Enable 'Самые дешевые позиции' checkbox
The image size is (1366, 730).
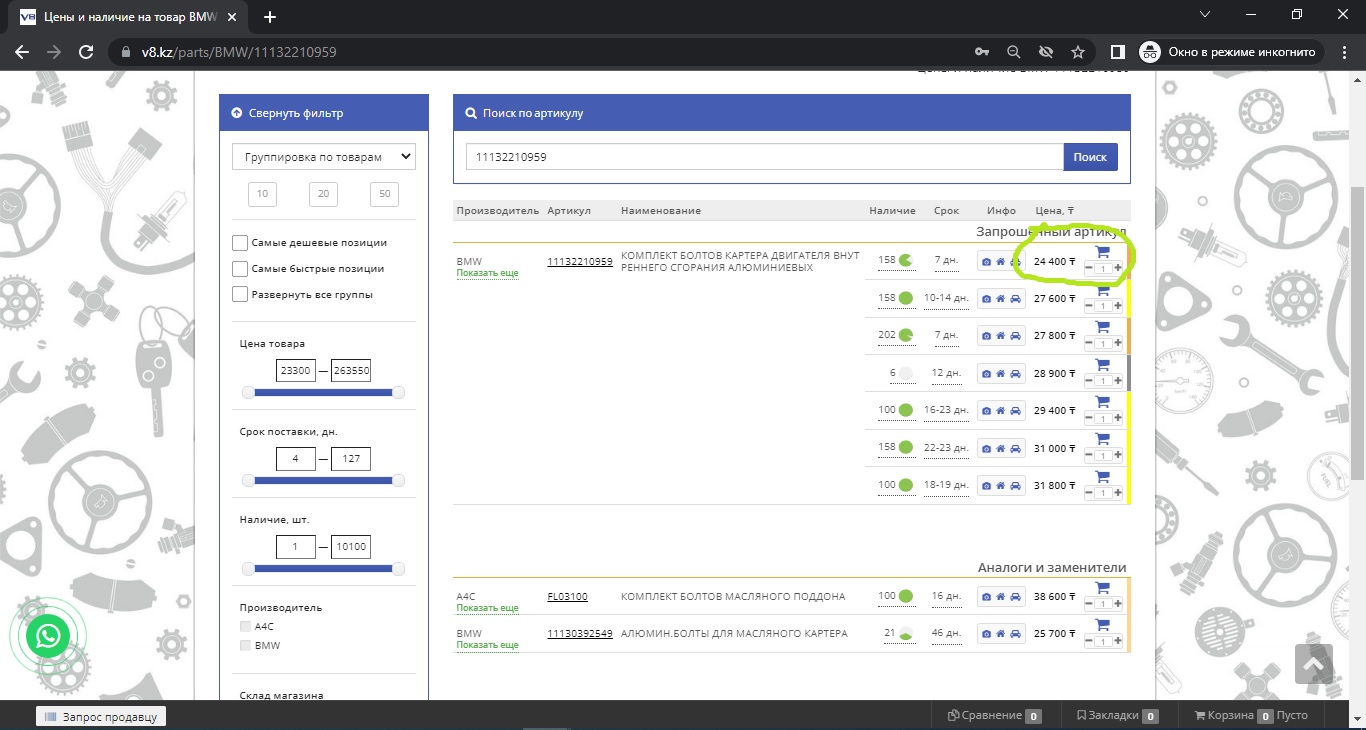240,243
